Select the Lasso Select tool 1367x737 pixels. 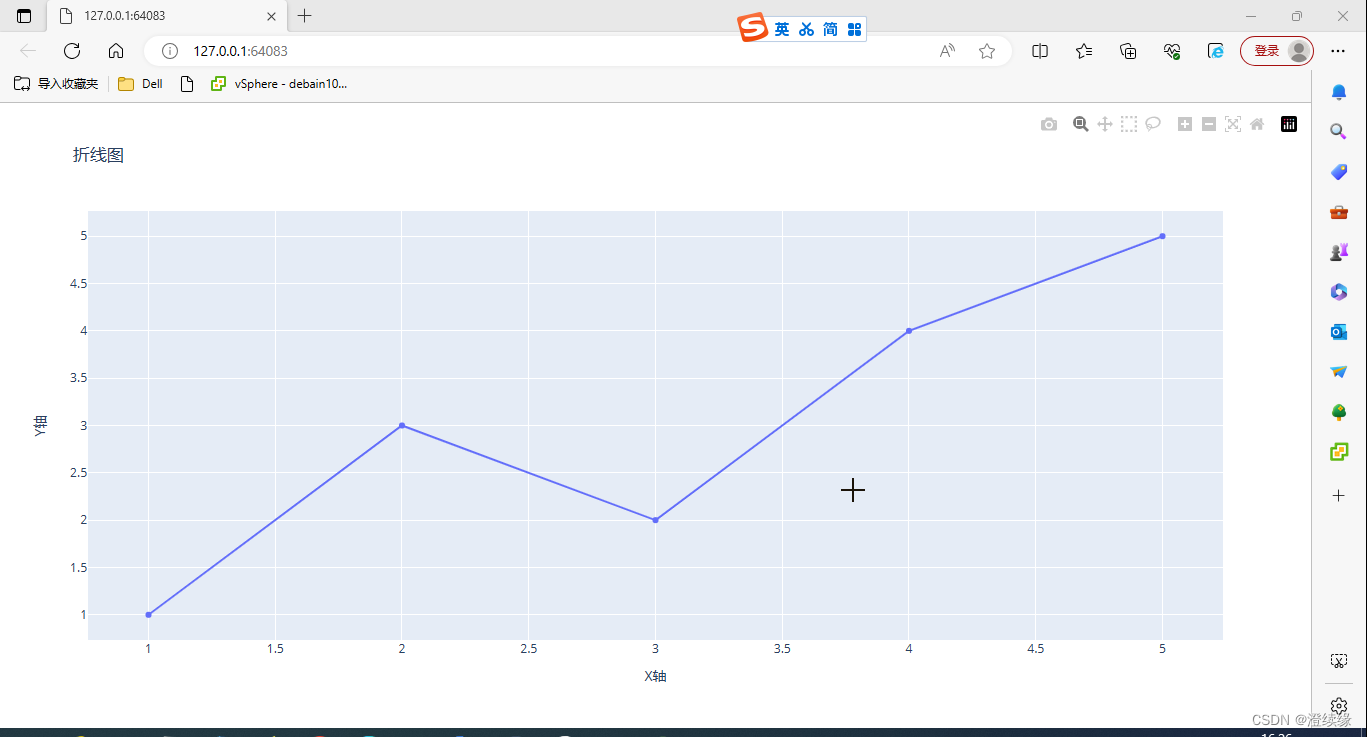coord(1152,123)
